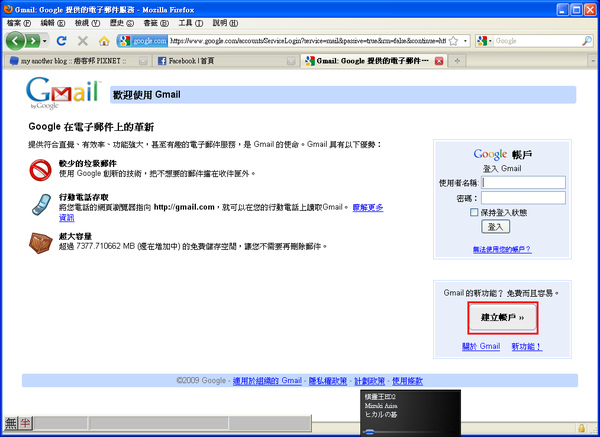Viewport: 600px width, 437px height.
Task: Click the 使用者名稱 username field
Action: pyautogui.click(x=523, y=183)
